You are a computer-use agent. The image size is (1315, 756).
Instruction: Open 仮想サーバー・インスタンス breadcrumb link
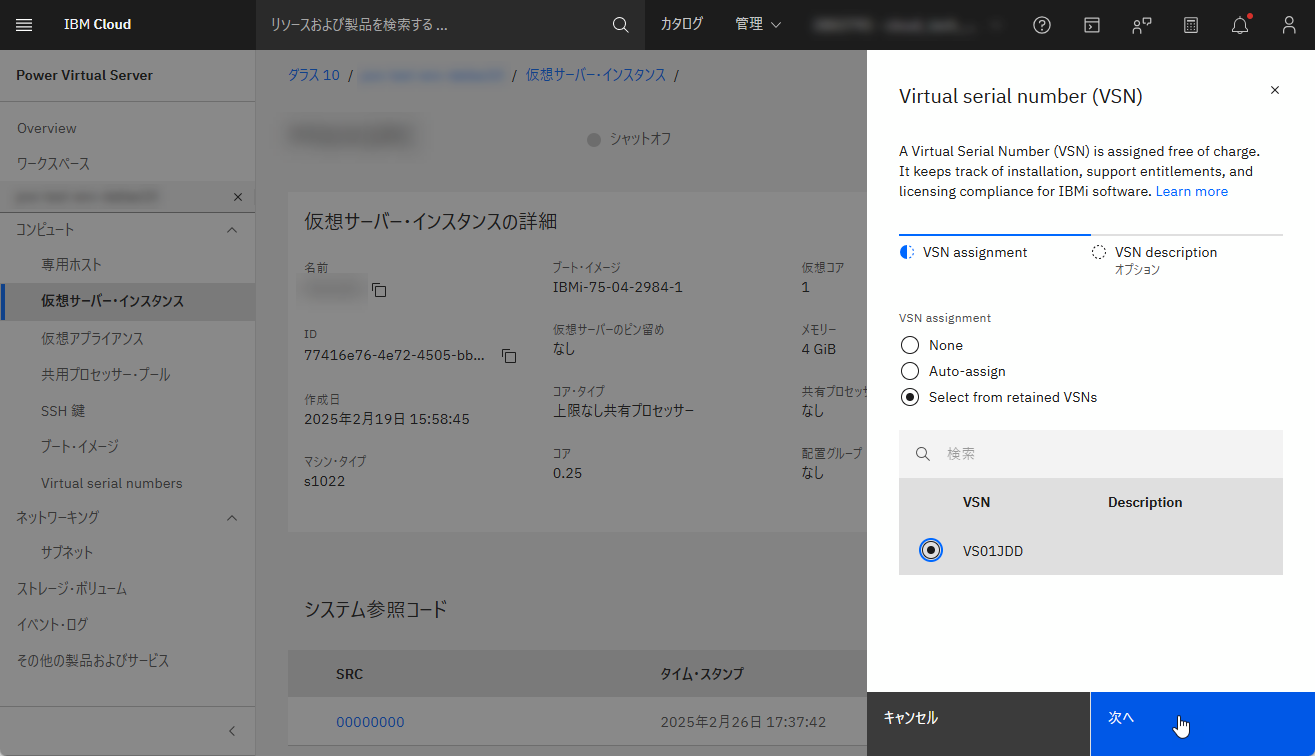pyautogui.click(x=596, y=75)
